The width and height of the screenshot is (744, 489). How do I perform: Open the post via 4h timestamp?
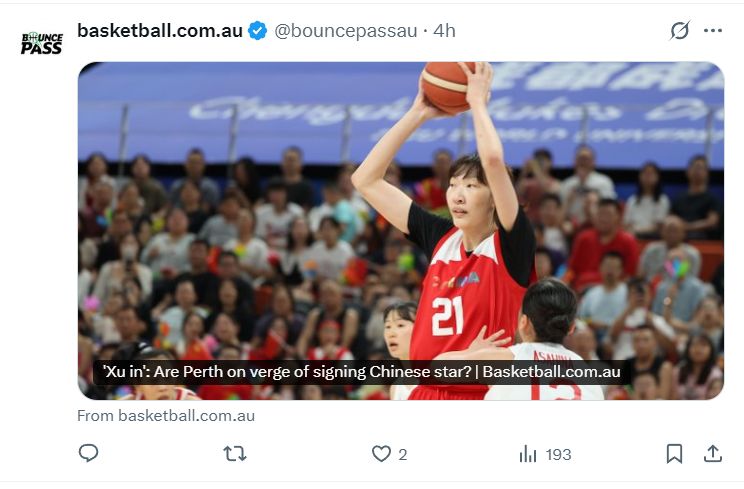tap(444, 31)
